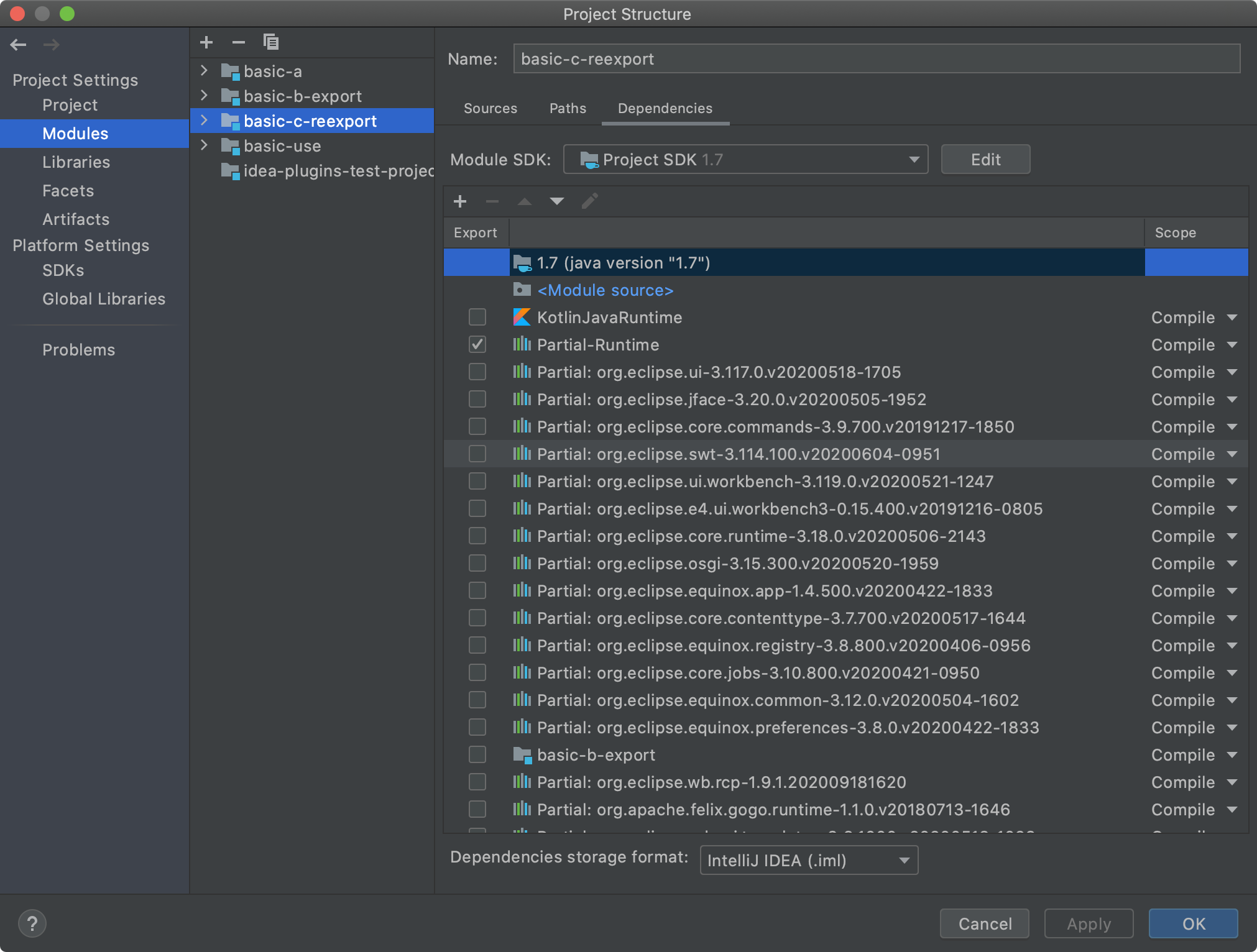Click the Scope column header
Viewport: 1257px width, 952px height.
pyautogui.click(x=1196, y=232)
